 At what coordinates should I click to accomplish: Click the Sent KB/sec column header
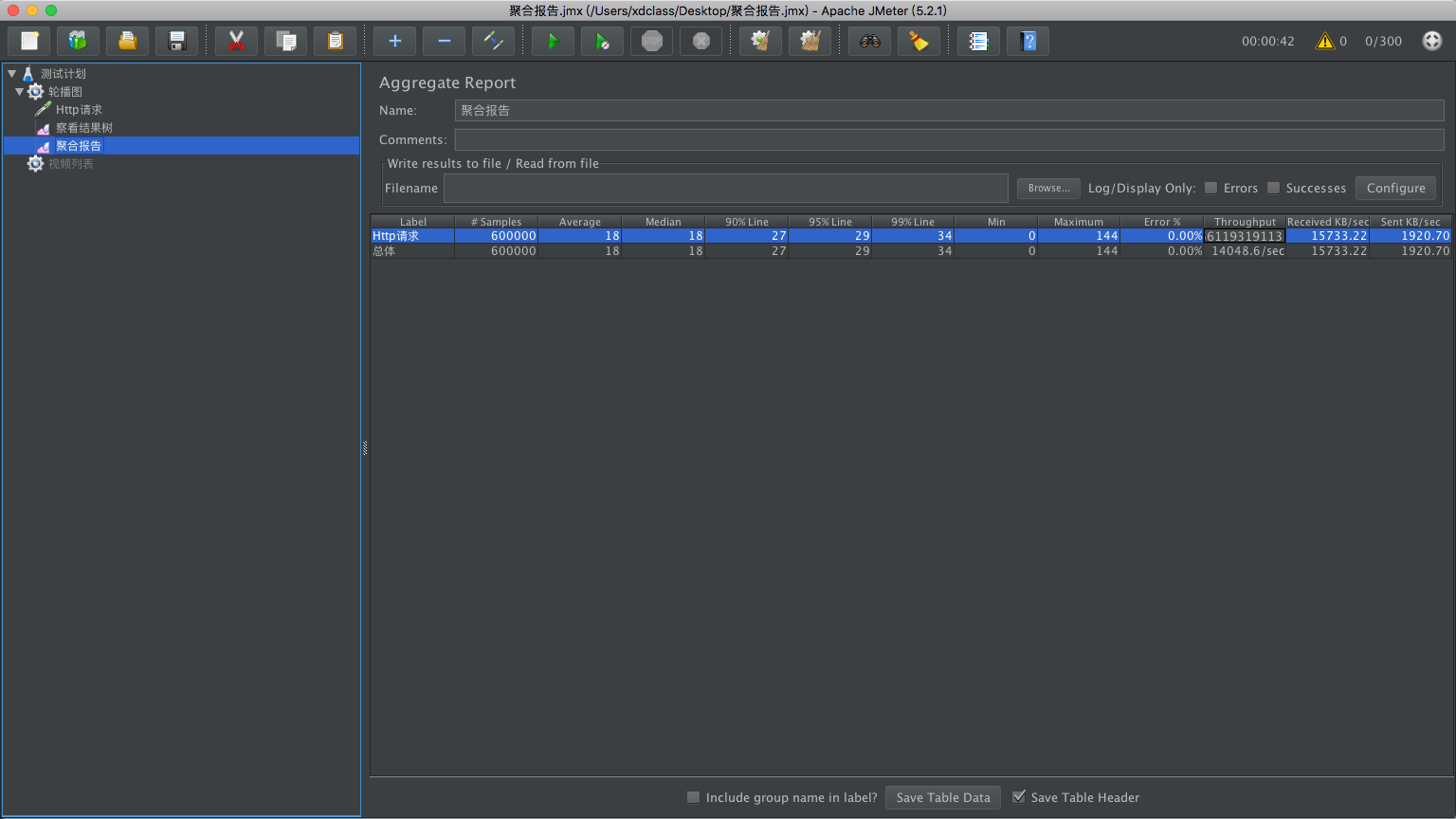[1410, 222]
